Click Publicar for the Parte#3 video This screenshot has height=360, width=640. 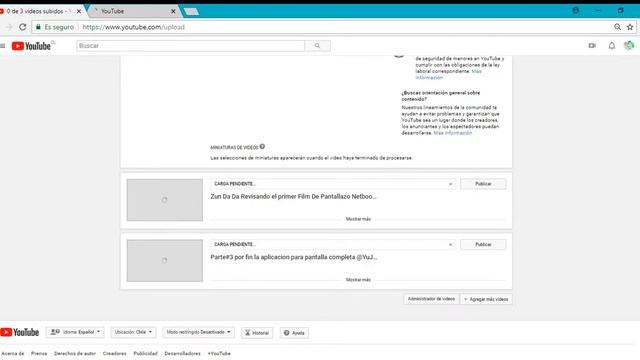[x=483, y=244]
